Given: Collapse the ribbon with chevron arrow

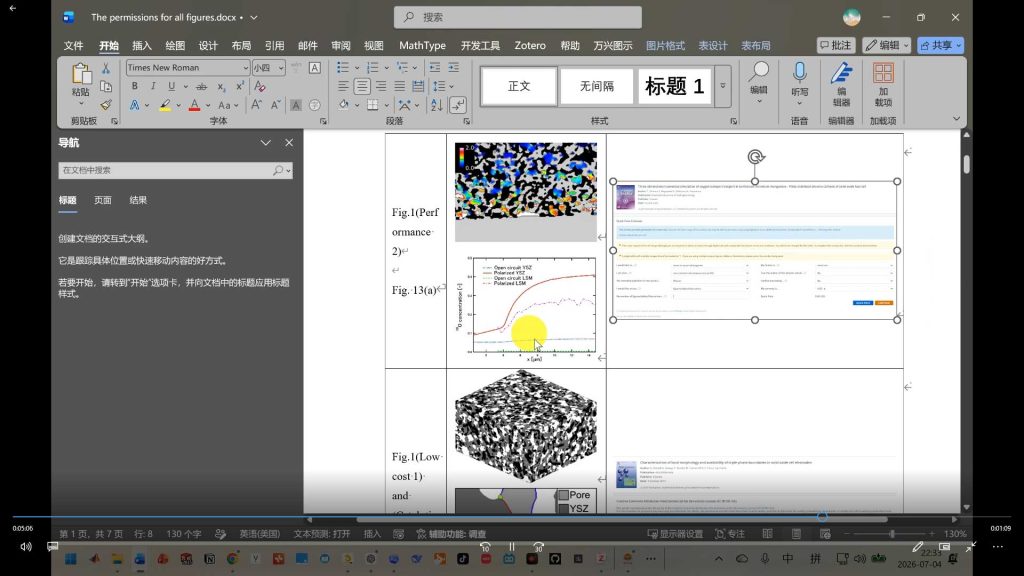Looking at the screenshot, I should point(956,119).
